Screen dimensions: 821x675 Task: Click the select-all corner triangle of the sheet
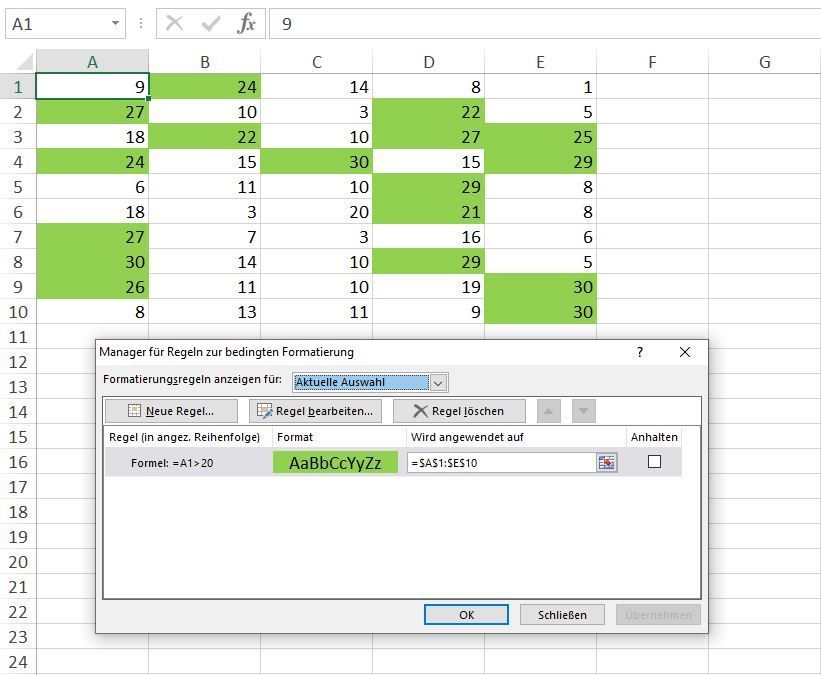click(25, 63)
